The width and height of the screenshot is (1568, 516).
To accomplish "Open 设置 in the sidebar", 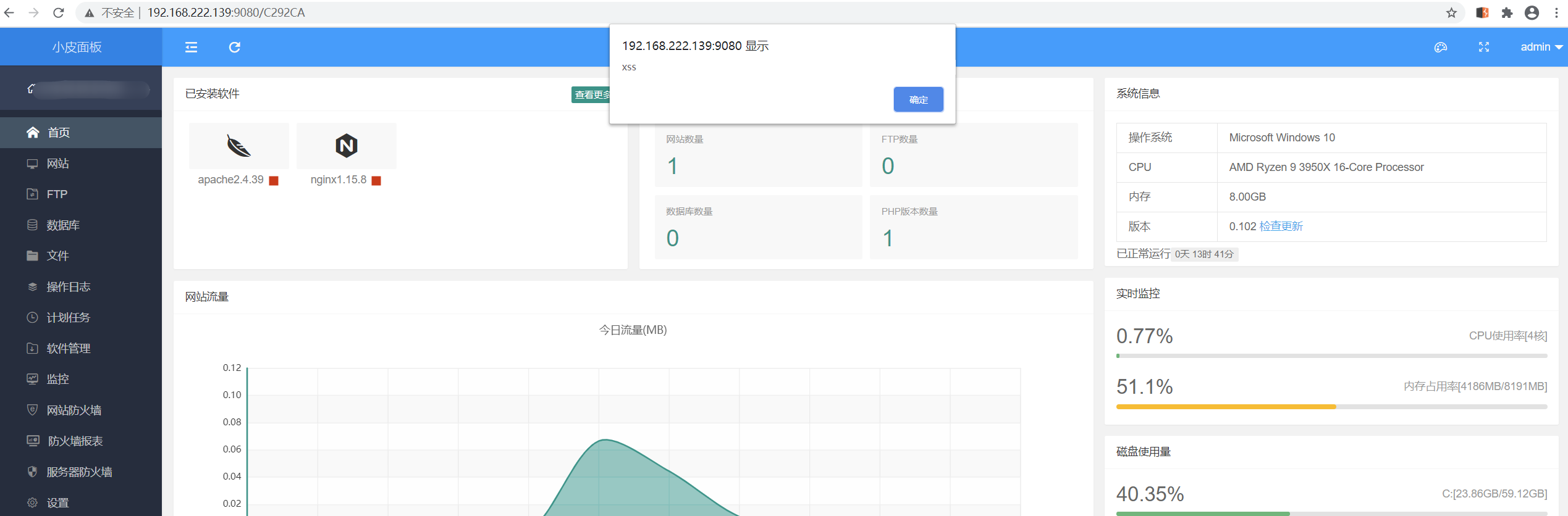I will pos(81,503).
